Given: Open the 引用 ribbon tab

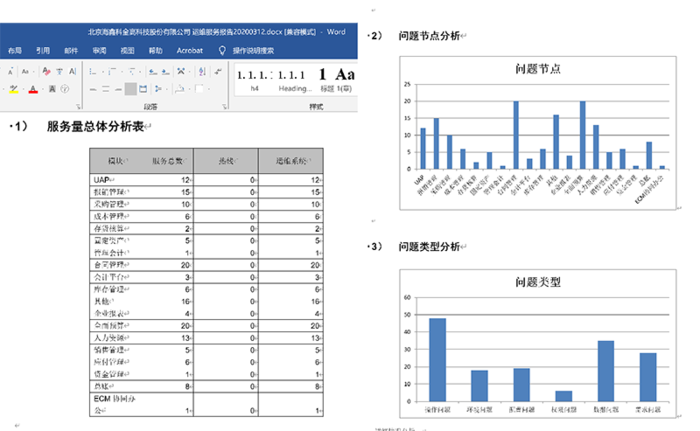Looking at the screenshot, I should pyautogui.click(x=43, y=50).
